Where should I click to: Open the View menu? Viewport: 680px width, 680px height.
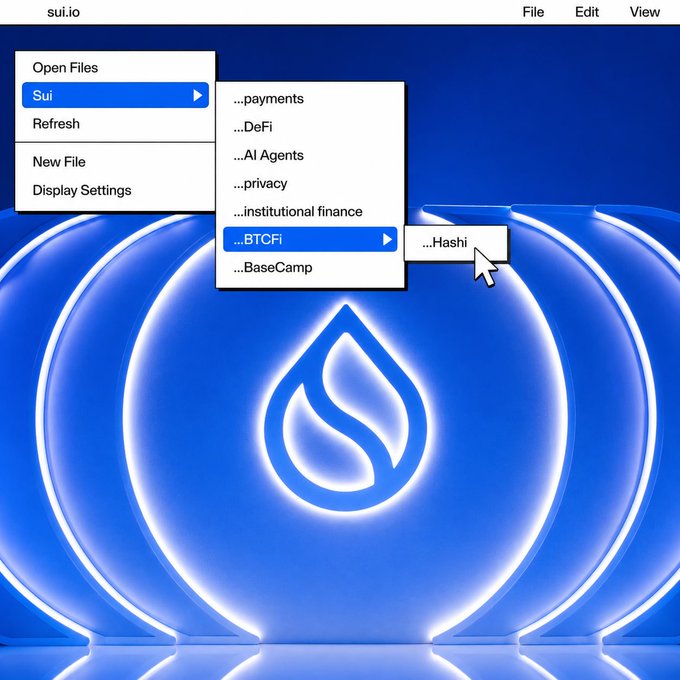click(644, 12)
